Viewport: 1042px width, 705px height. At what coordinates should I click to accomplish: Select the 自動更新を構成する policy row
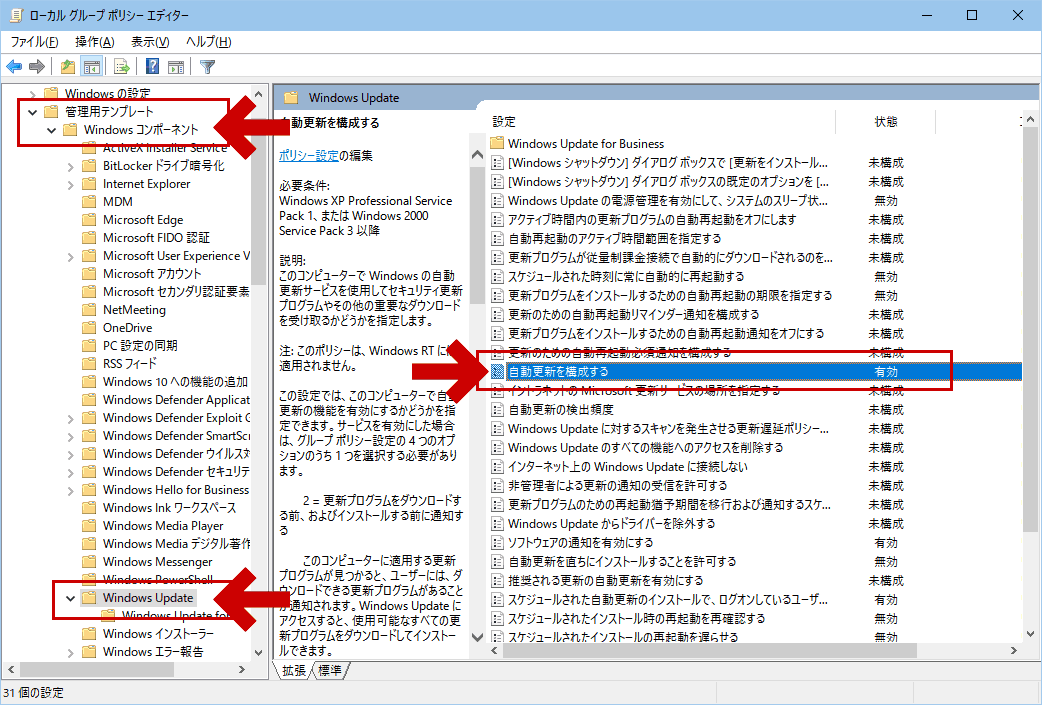click(x=755, y=371)
